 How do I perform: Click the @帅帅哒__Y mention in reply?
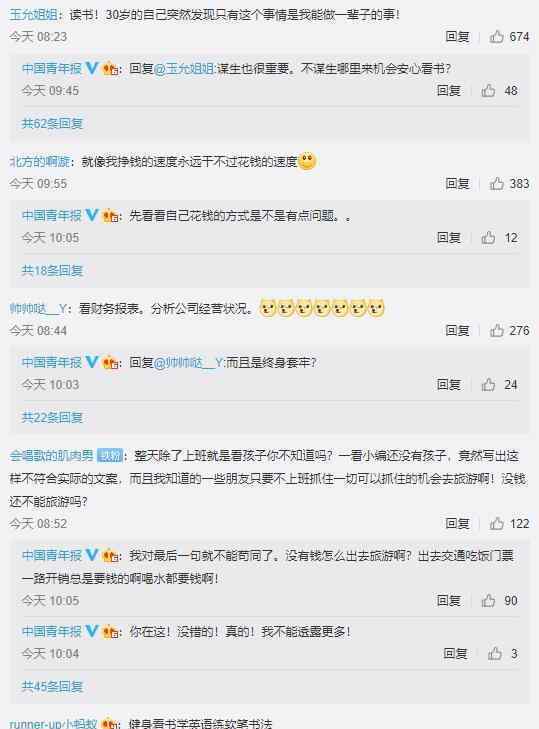[188, 363]
